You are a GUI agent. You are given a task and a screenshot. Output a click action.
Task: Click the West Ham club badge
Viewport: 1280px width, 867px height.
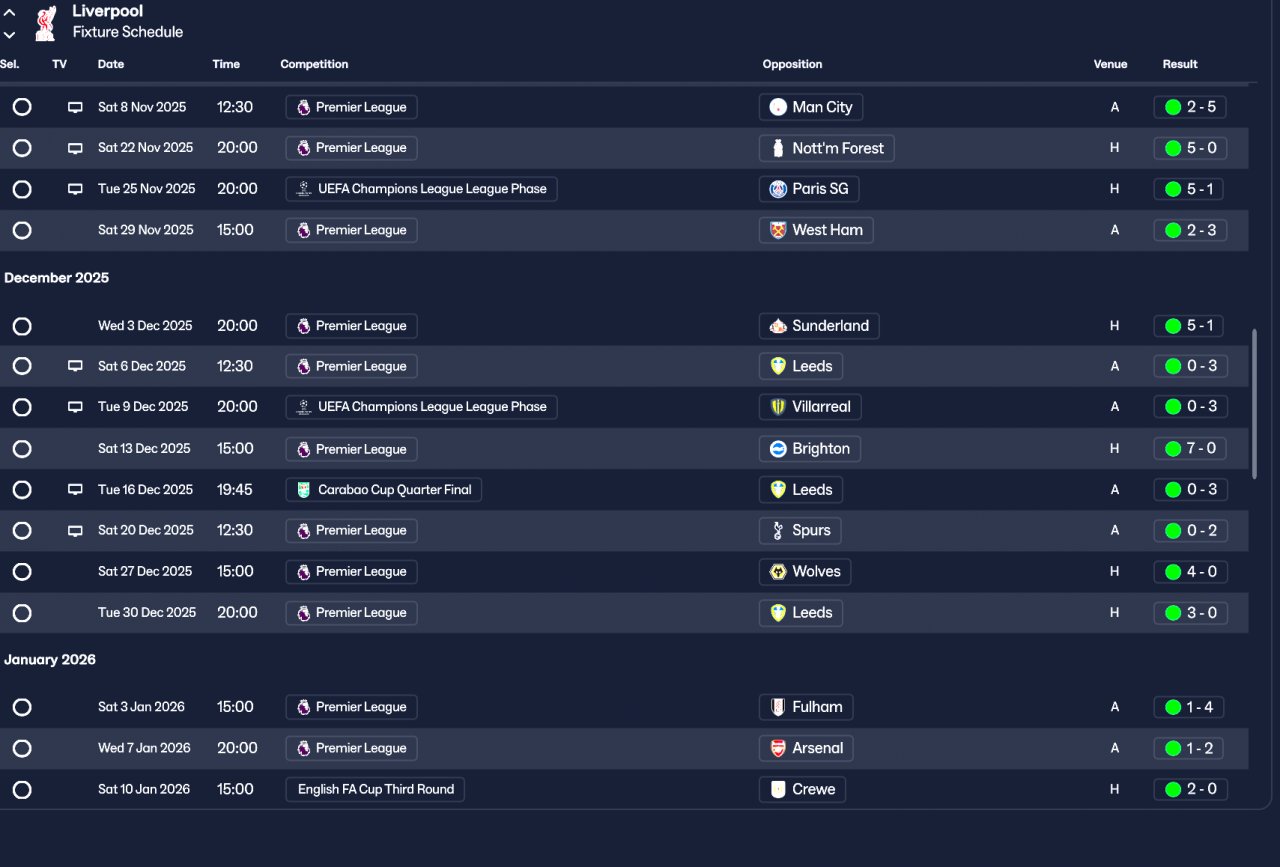pos(778,230)
